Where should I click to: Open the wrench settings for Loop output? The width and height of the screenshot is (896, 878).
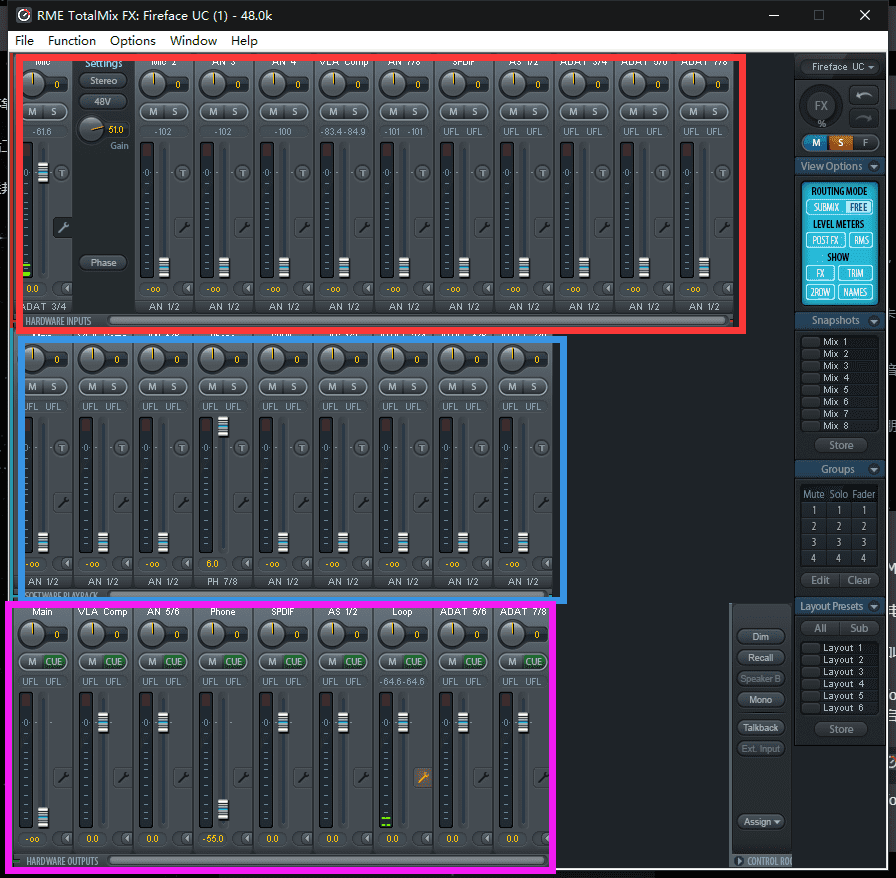423,777
